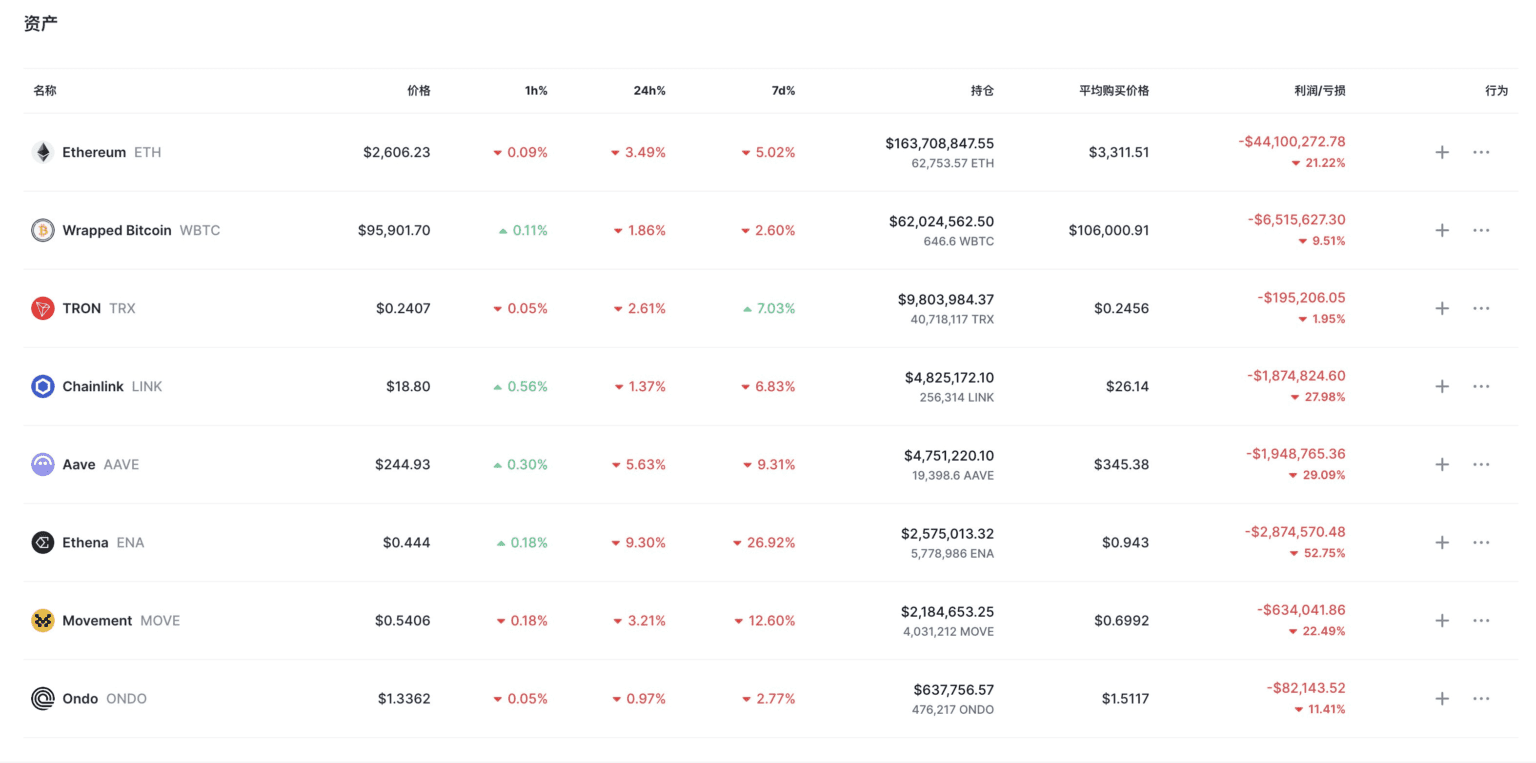Expand the ellipsis menu for Ondo
This screenshot has width=1536, height=763.
pos(1481,698)
